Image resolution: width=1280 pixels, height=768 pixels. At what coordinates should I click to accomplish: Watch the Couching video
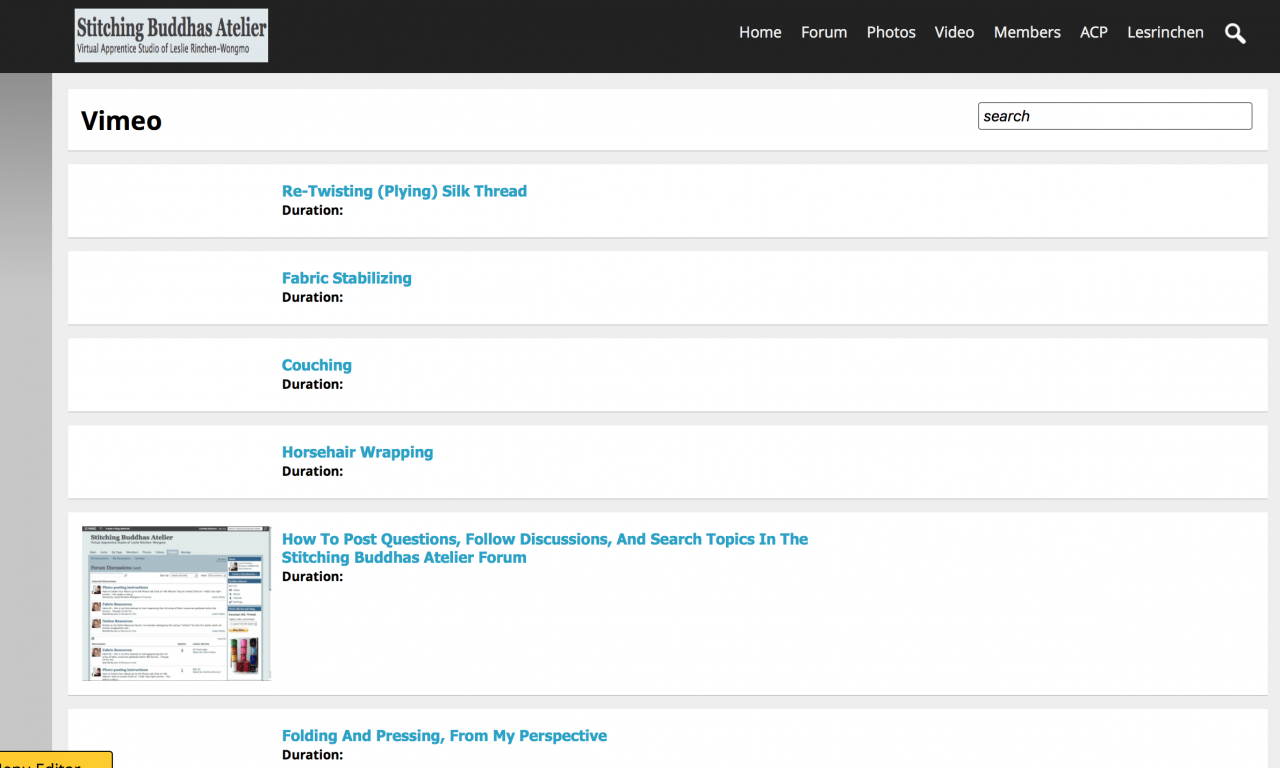tap(316, 365)
